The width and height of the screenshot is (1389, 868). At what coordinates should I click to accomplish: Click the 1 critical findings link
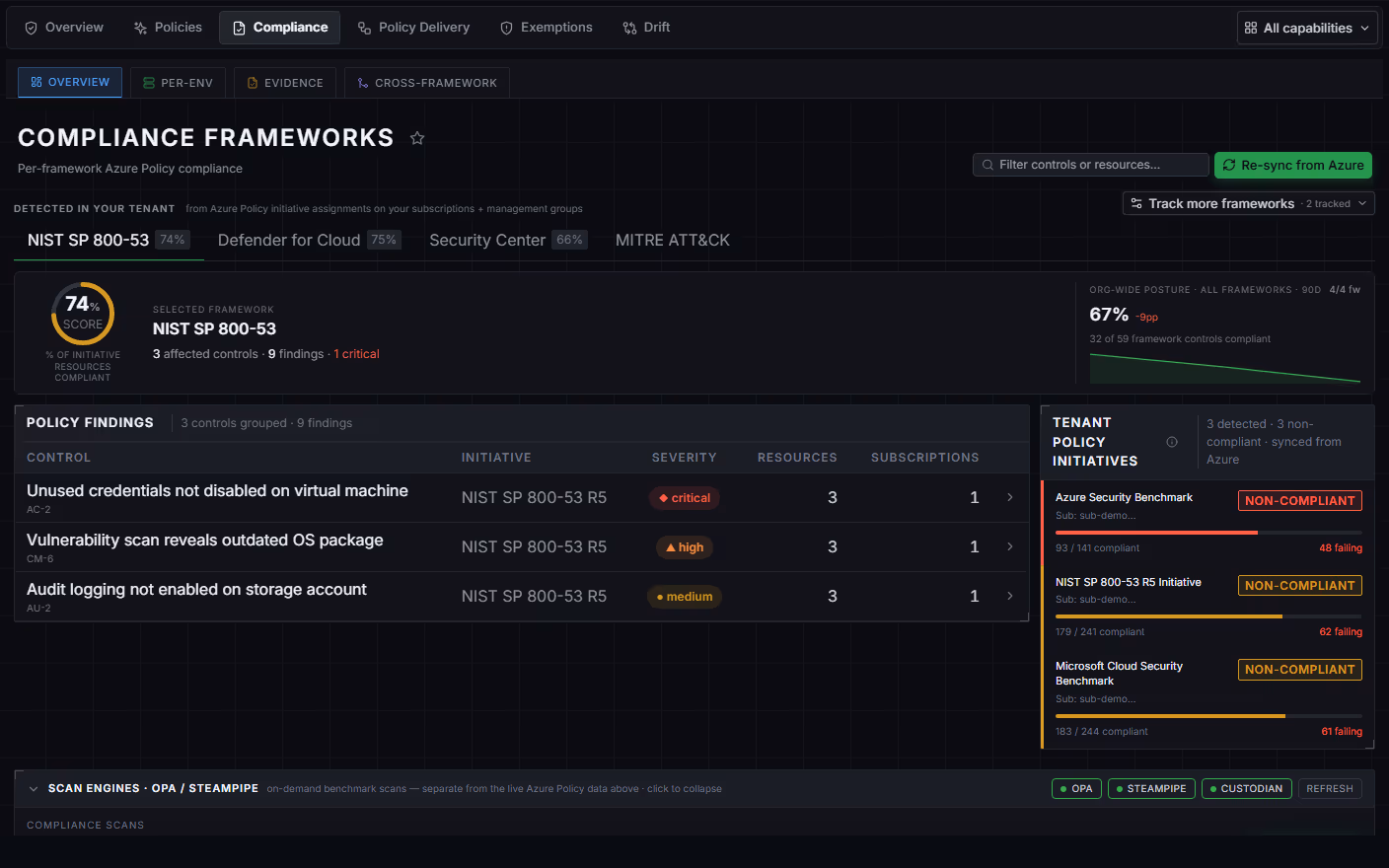click(x=356, y=354)
